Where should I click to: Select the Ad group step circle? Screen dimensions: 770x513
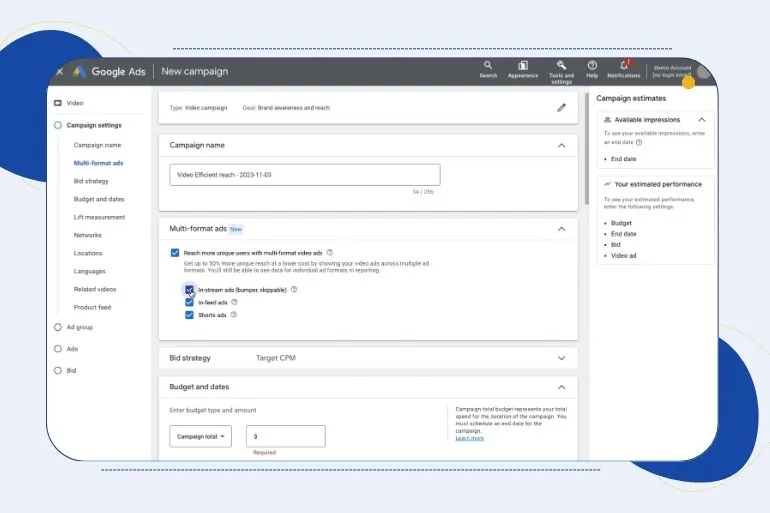pos(58,327)
